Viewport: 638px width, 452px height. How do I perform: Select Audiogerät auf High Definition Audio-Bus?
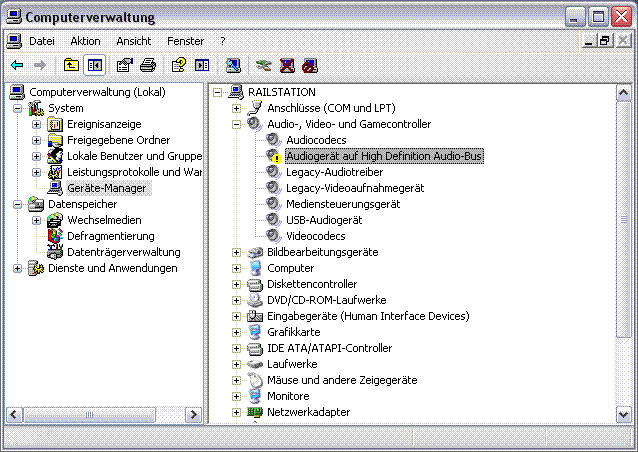(x=384, y=156)
